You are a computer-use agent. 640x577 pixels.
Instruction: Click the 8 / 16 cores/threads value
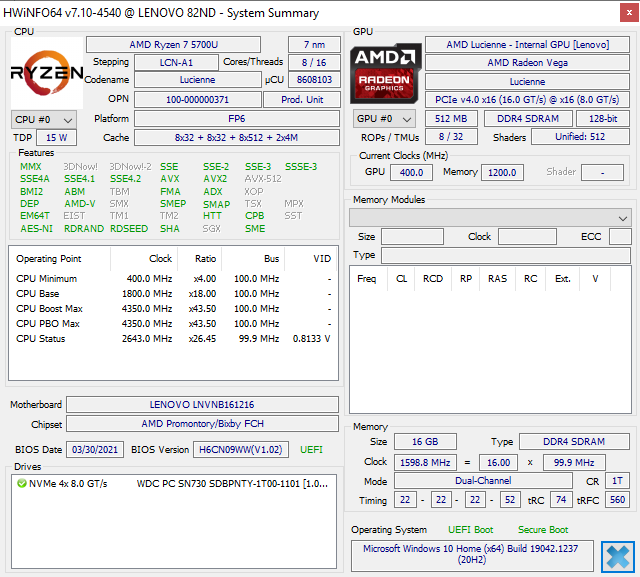click(314, 62)
